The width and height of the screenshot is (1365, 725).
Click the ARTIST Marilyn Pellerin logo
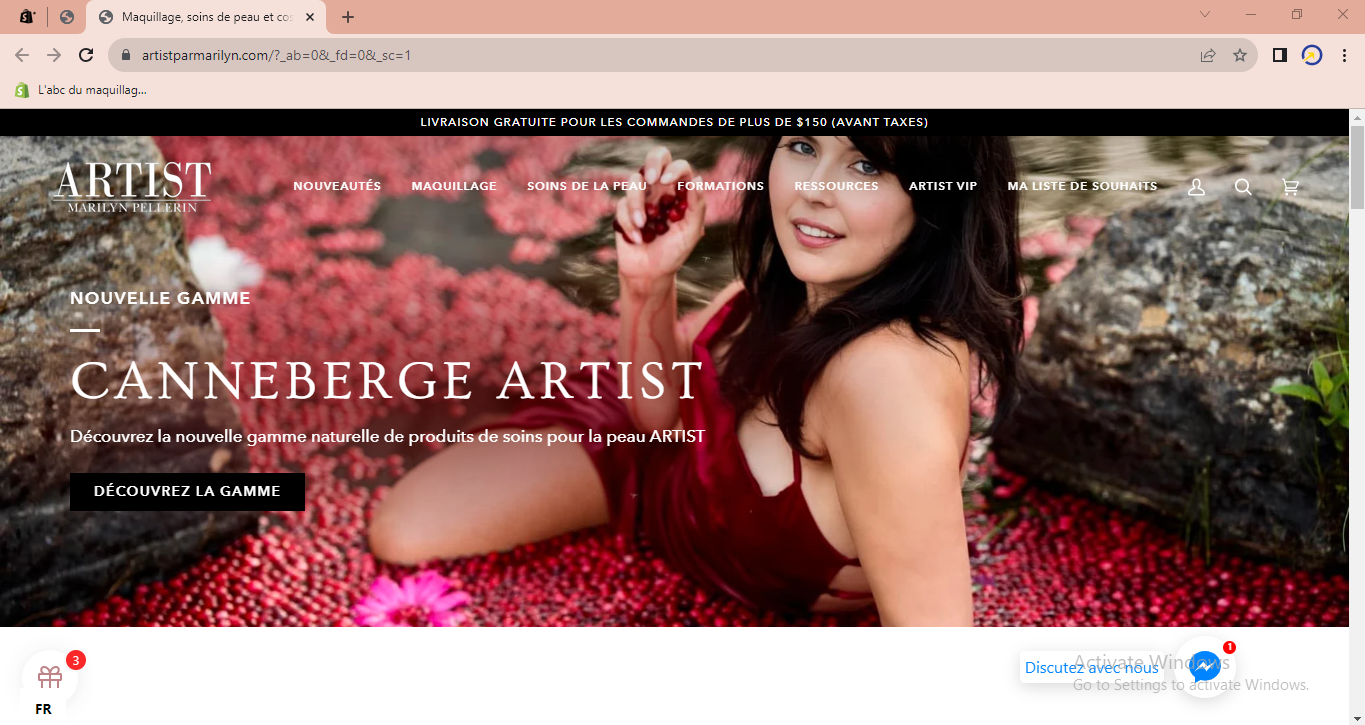coord(132,187)
